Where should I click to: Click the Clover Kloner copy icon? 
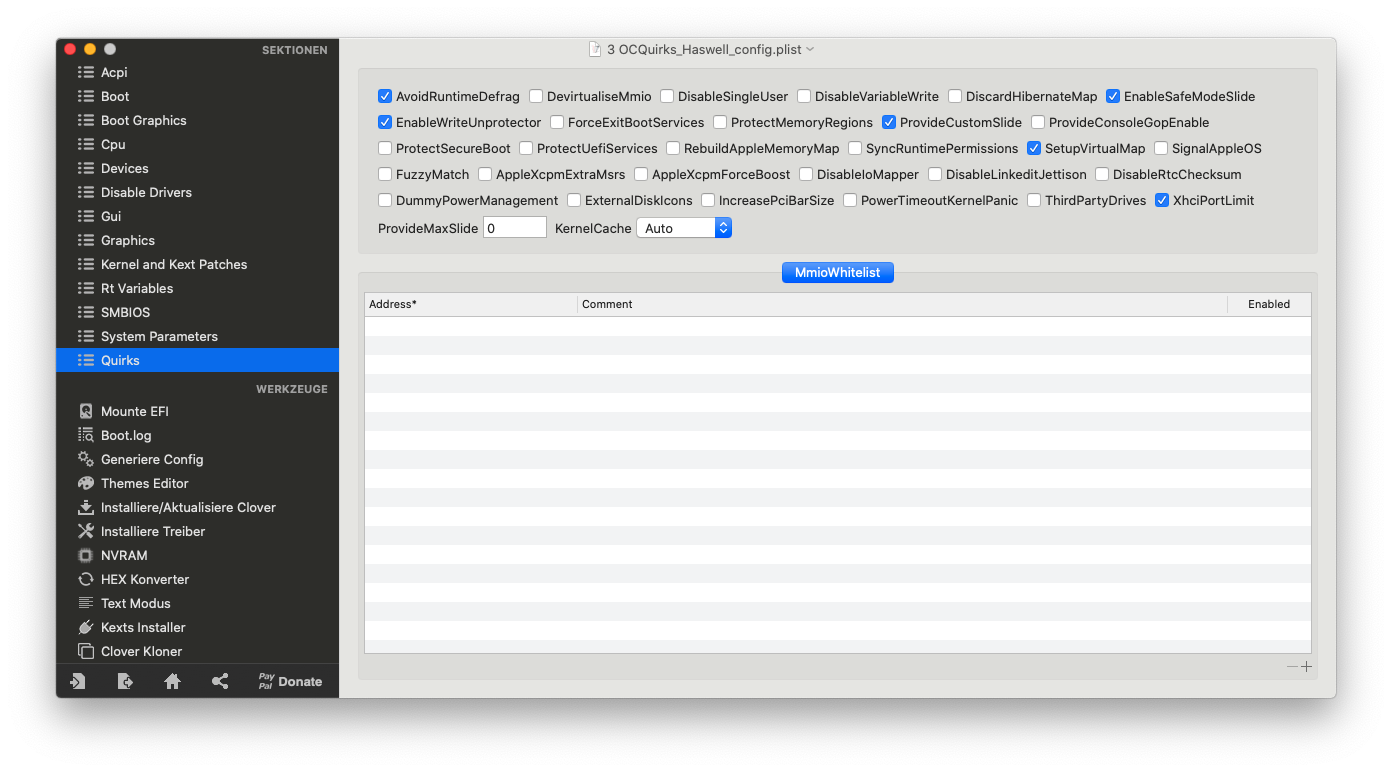click(86, 651)
